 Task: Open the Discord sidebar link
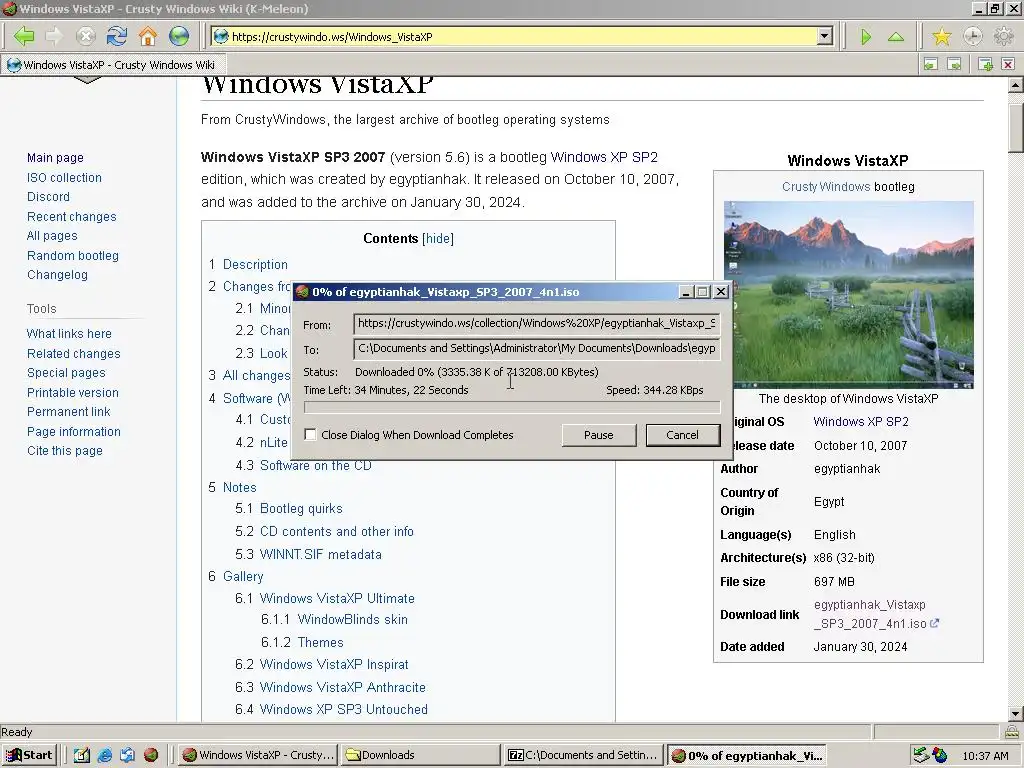[x=48, y=197]
